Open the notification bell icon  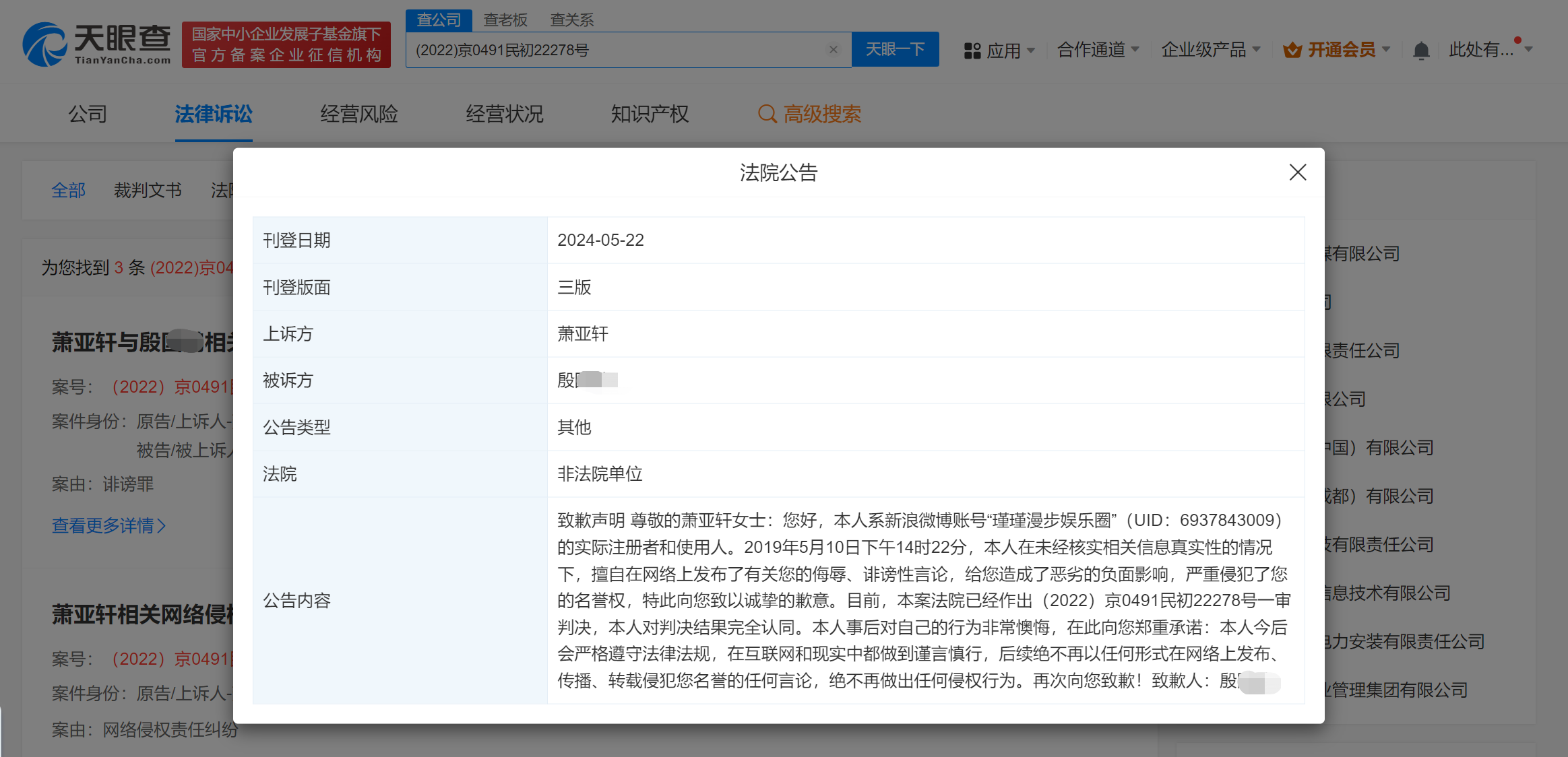click(1422, 49)
